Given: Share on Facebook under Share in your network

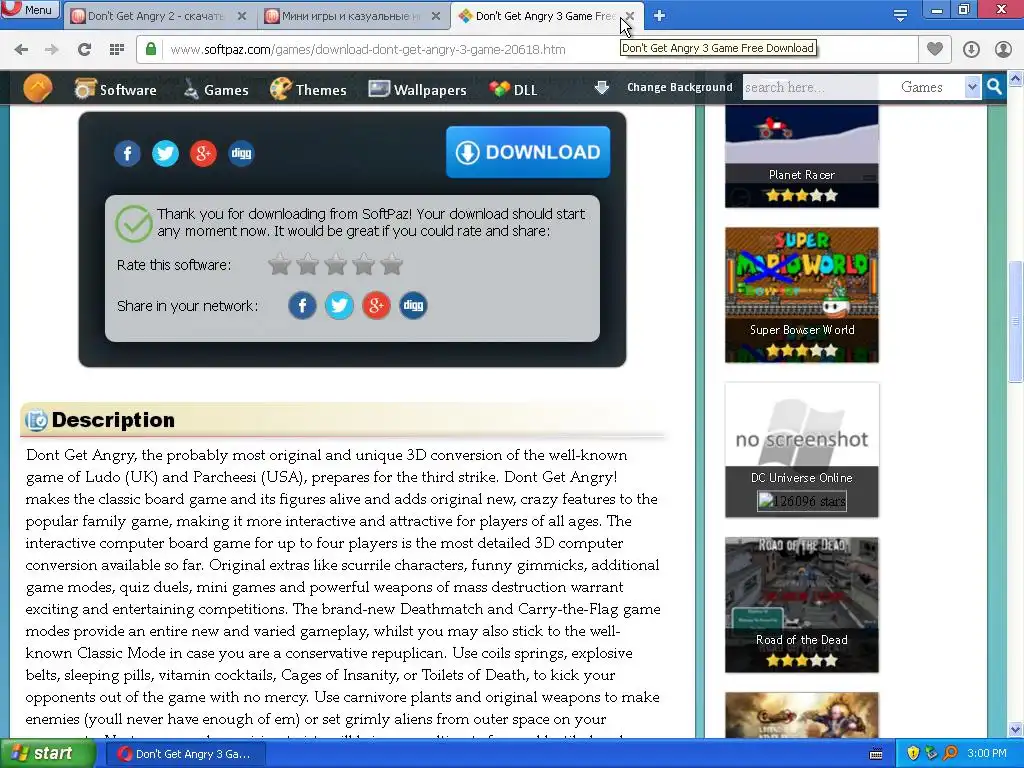Looking at the screenshot, I should coord(302,306).
